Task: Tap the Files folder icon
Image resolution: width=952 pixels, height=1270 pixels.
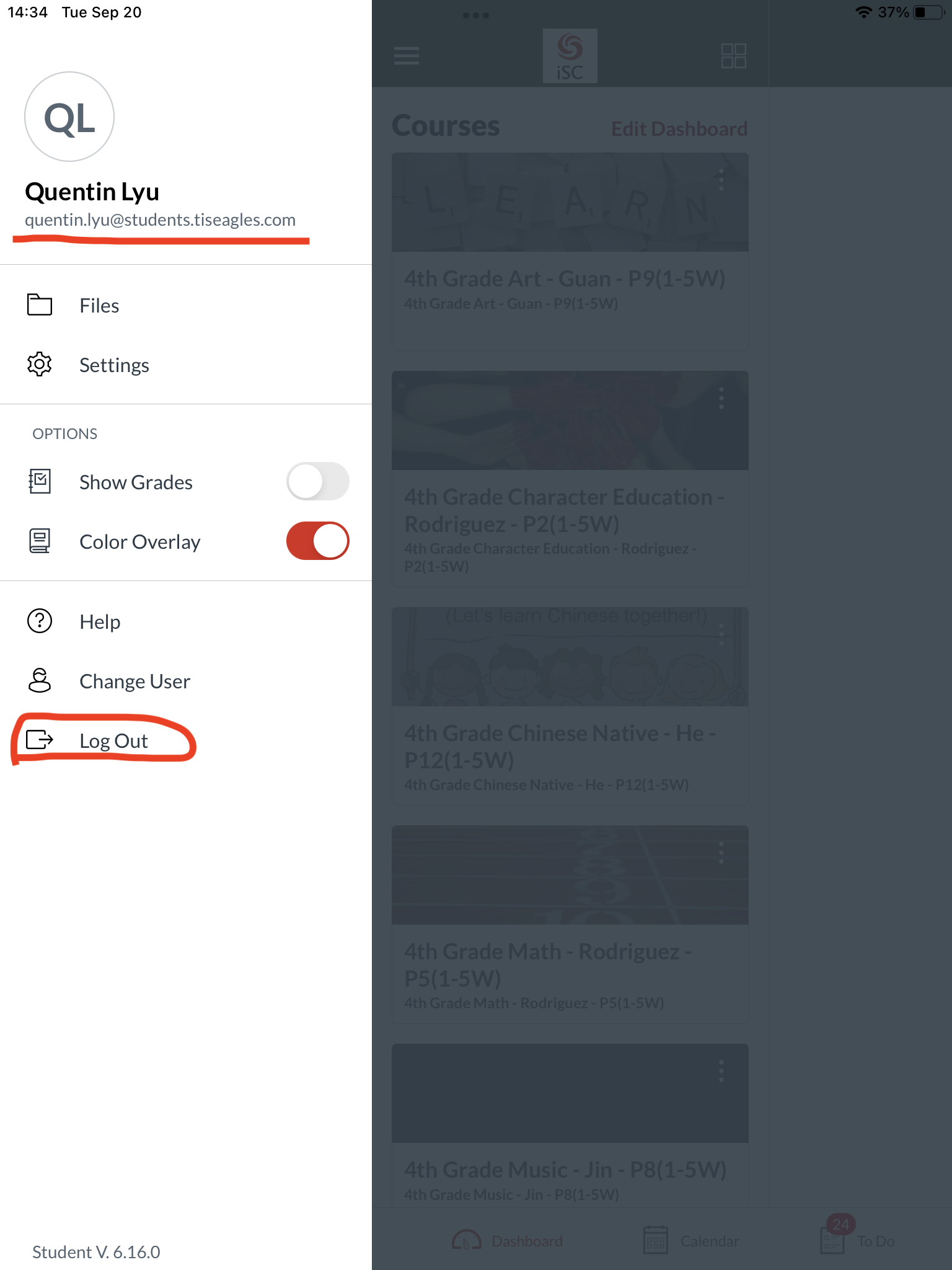Action: [x=40, y=305]
